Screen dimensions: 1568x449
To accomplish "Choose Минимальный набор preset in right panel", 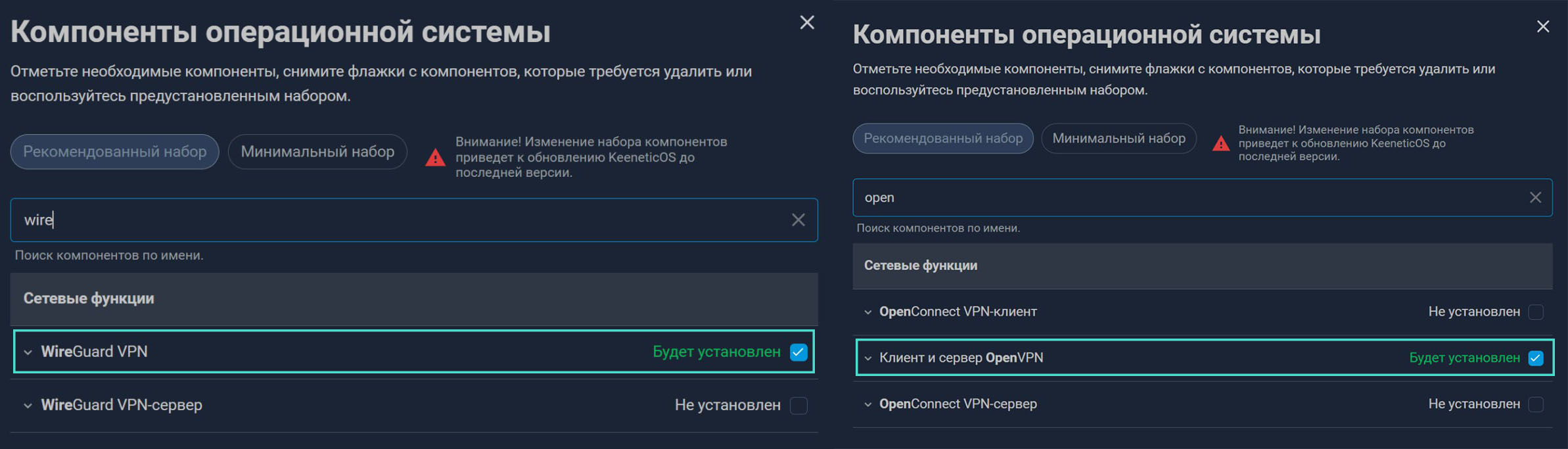I will click(1118, 139).
